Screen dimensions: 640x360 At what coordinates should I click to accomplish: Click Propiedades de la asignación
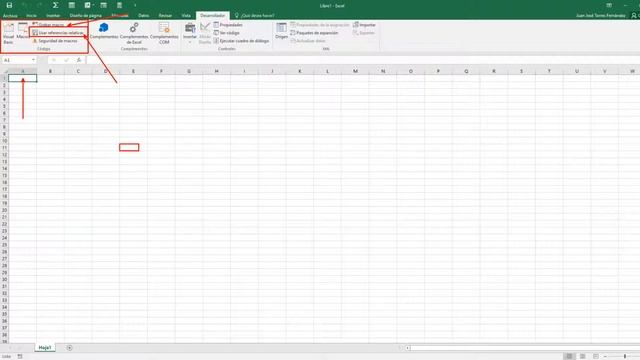point(320,25)
